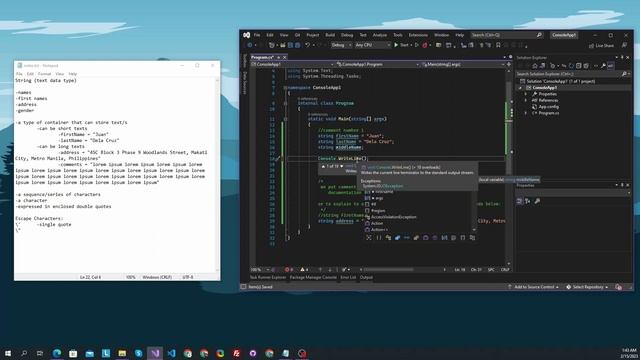Click the Live Share button text
Image resolution: width=640 pixels, height=360 pixels.
604,46
